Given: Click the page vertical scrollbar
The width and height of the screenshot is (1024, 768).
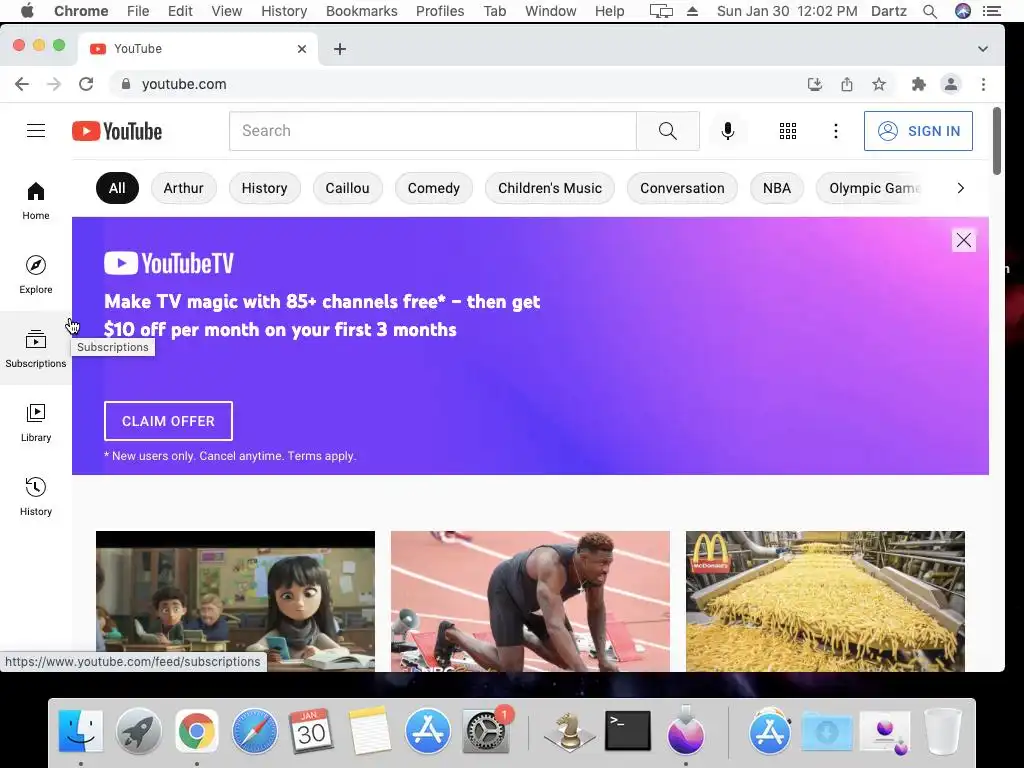Looking at the screenshot, I should (x=997, y=141).
